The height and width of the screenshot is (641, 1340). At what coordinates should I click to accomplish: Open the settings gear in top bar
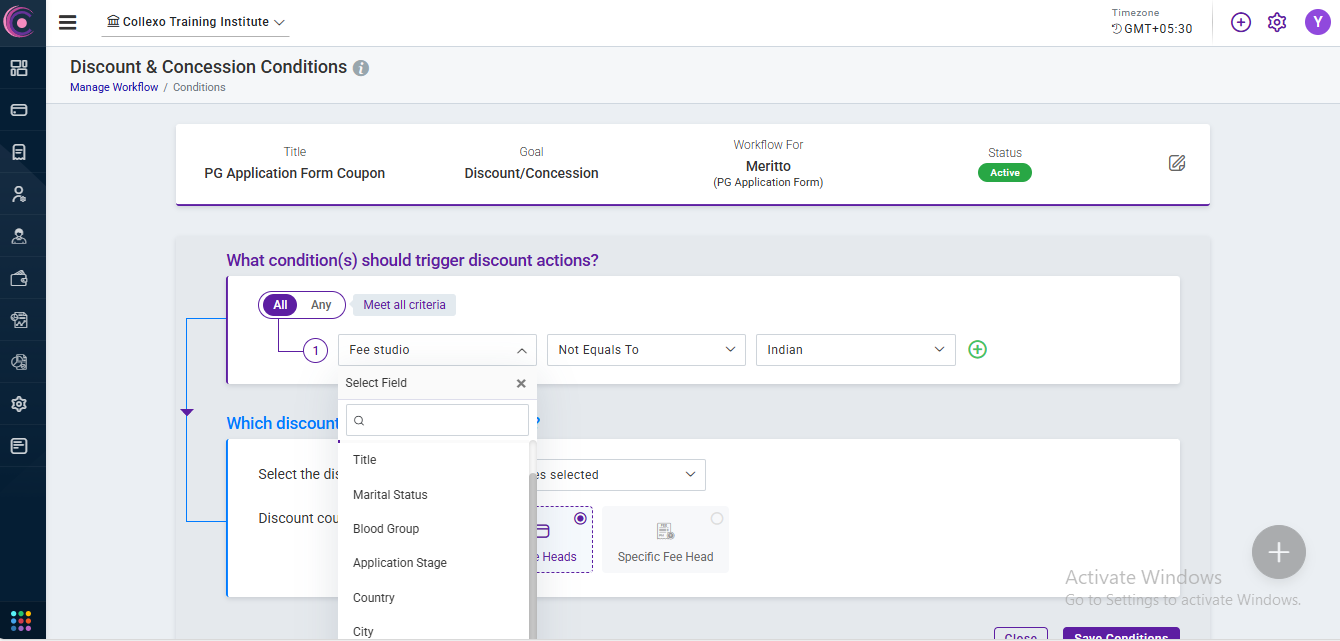tap(1277, 22)
